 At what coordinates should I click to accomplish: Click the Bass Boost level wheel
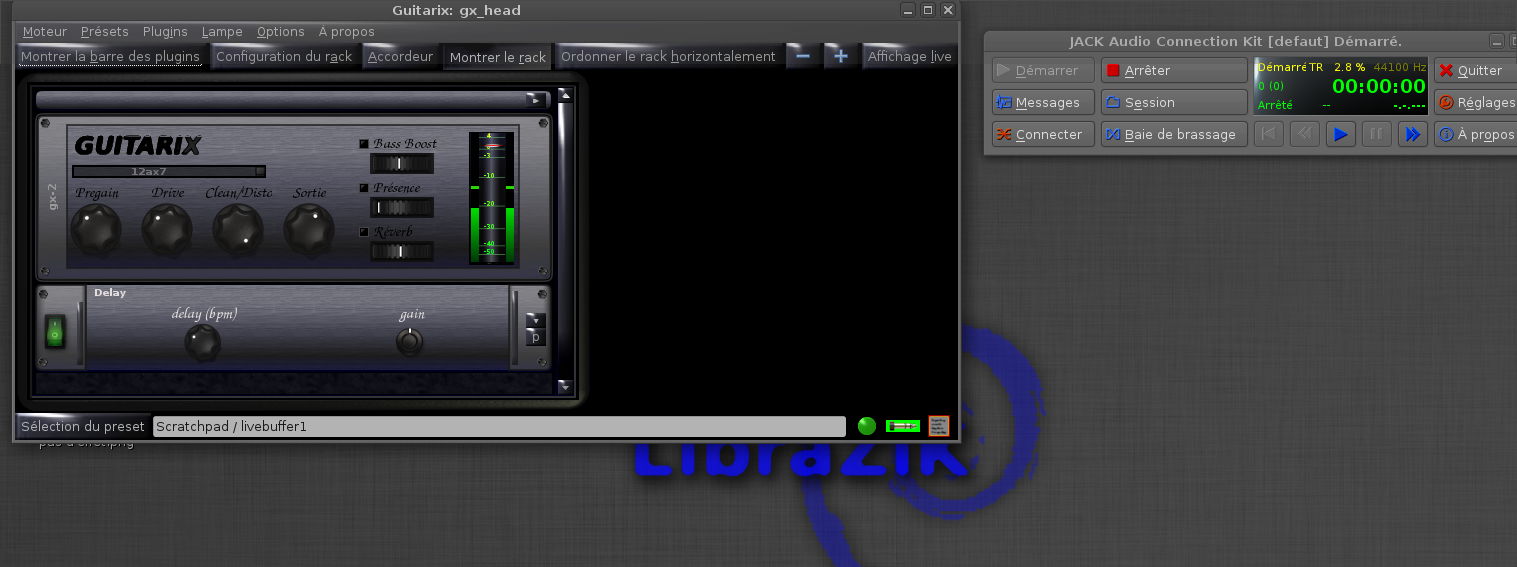coord(402,163)
